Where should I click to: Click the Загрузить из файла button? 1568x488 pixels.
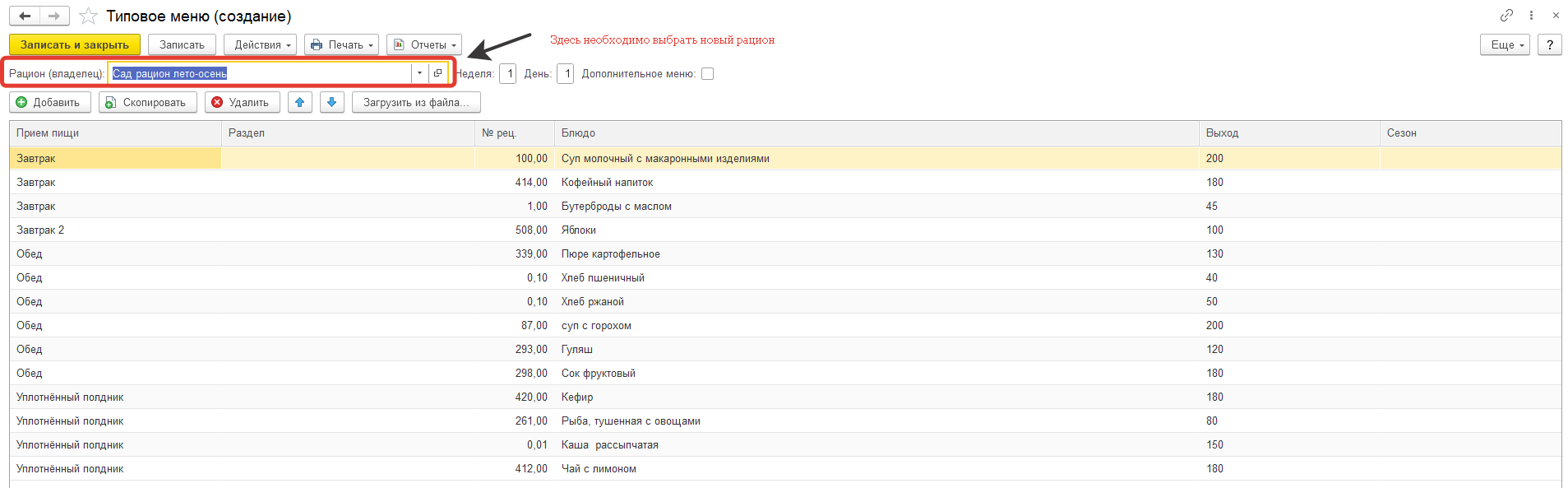coord(416,103)
